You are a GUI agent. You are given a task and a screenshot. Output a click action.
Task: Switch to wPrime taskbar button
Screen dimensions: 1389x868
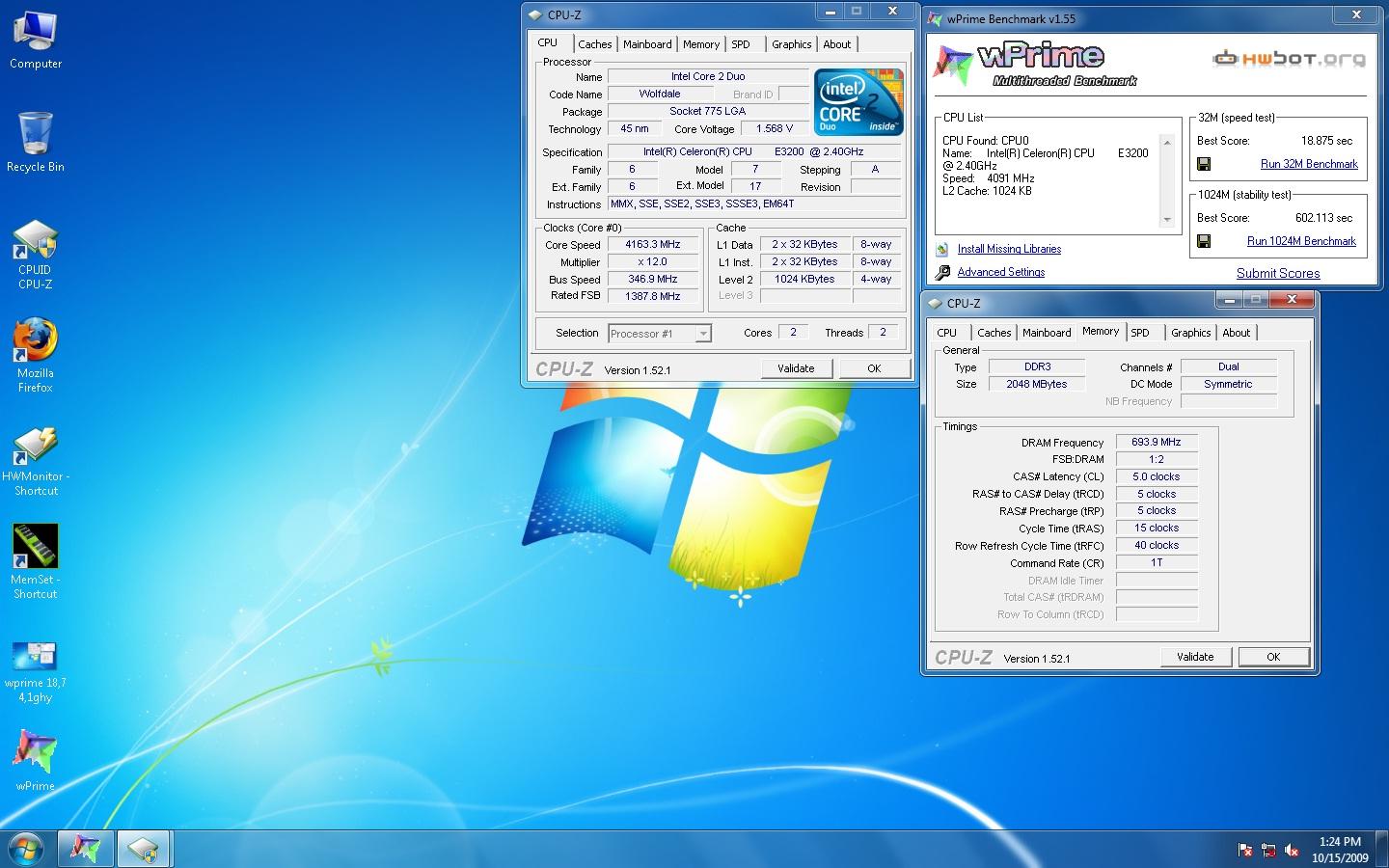point(85,849)
